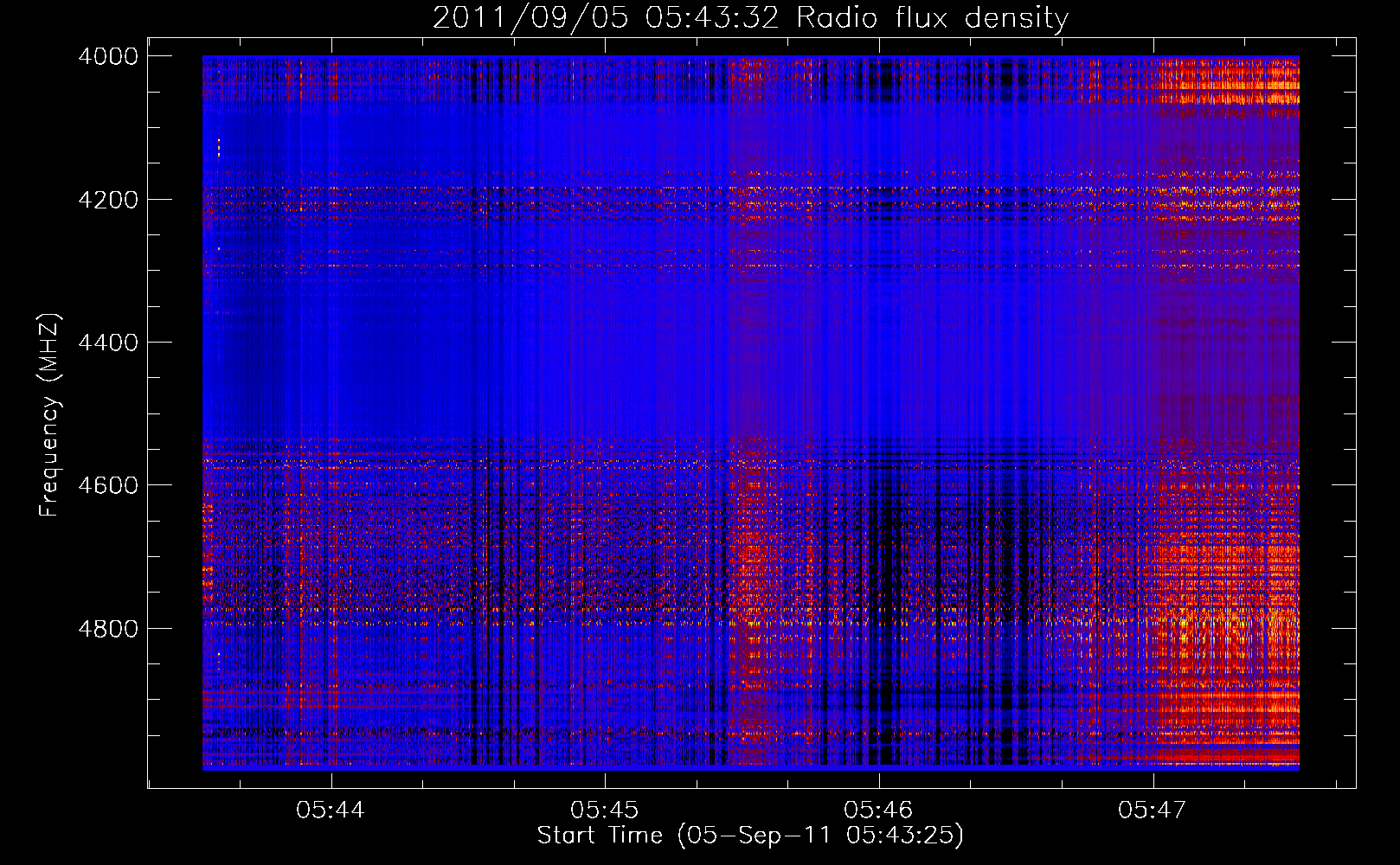Click the 4000 frequency tick label
Viewport: 1400px width, 865px height.
coord(108,56)
